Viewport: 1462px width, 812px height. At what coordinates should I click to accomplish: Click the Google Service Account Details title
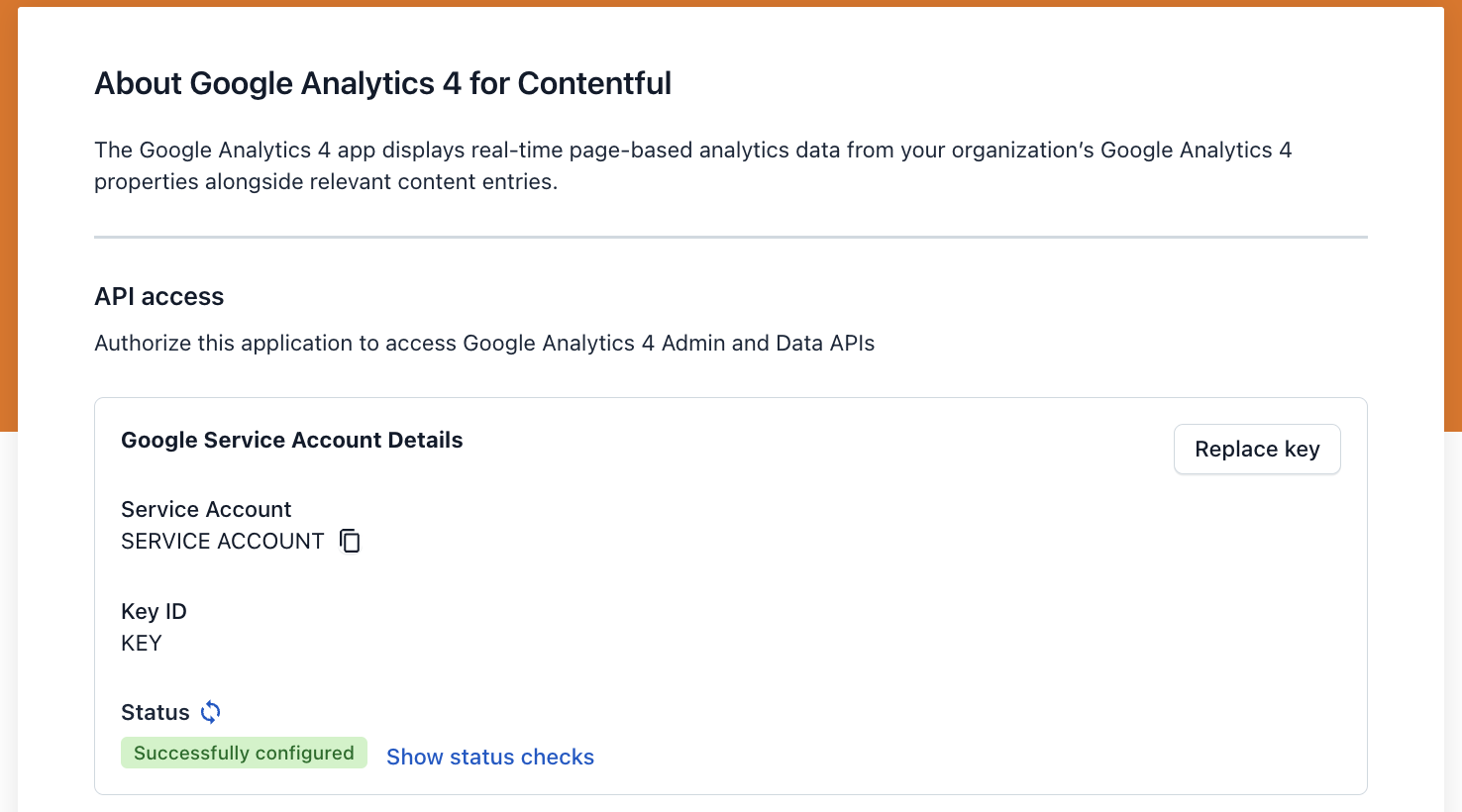(291, 440)
